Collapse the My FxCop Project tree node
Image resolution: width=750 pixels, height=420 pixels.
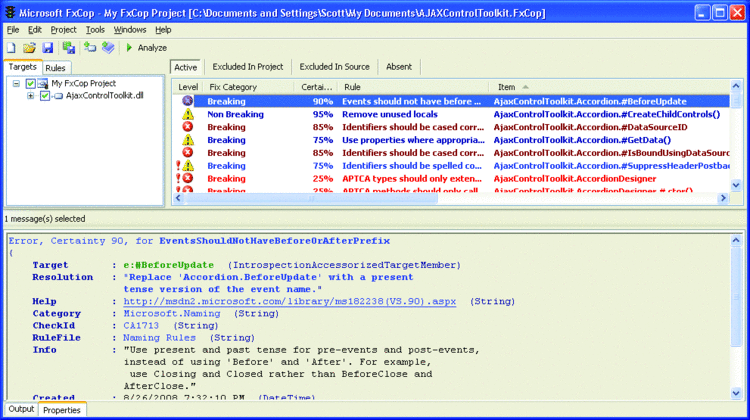click(x=16, y=84)
